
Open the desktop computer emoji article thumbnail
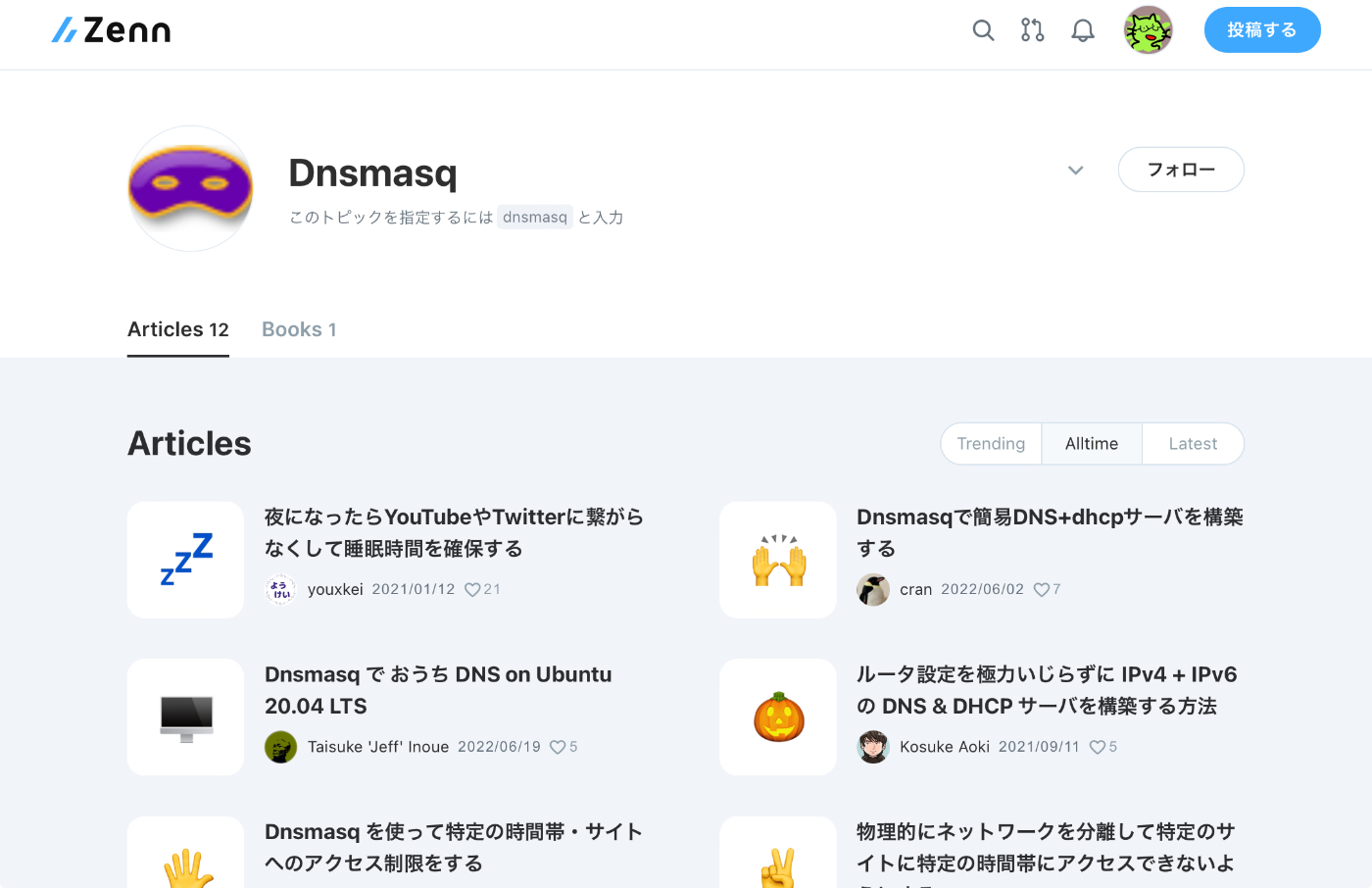[x=185, y=717]
